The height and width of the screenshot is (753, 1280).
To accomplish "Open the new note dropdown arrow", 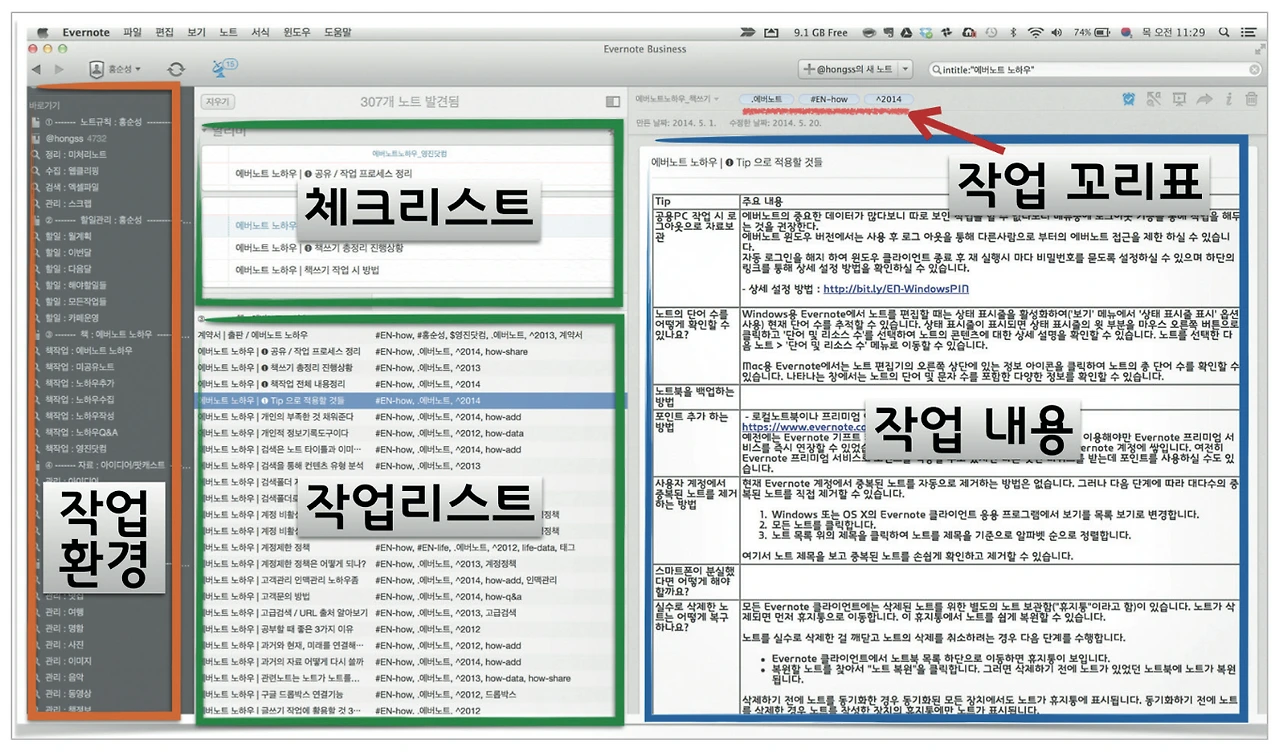I will (905, 69).
